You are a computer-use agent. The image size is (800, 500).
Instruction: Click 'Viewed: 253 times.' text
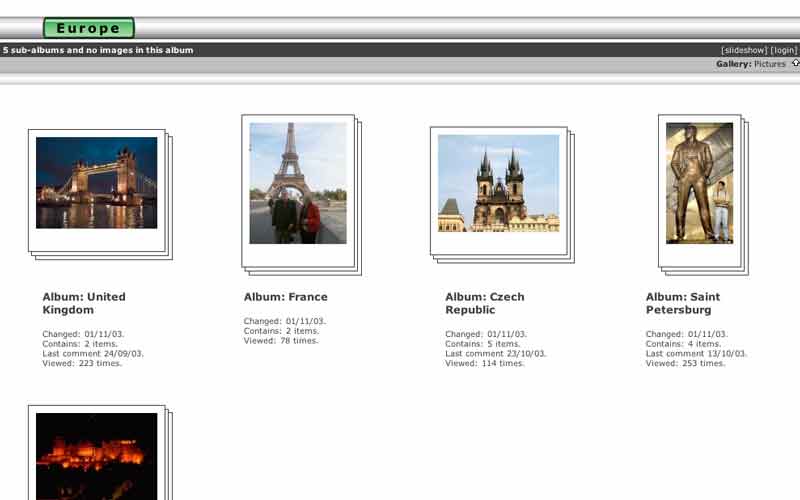[685, 363]
